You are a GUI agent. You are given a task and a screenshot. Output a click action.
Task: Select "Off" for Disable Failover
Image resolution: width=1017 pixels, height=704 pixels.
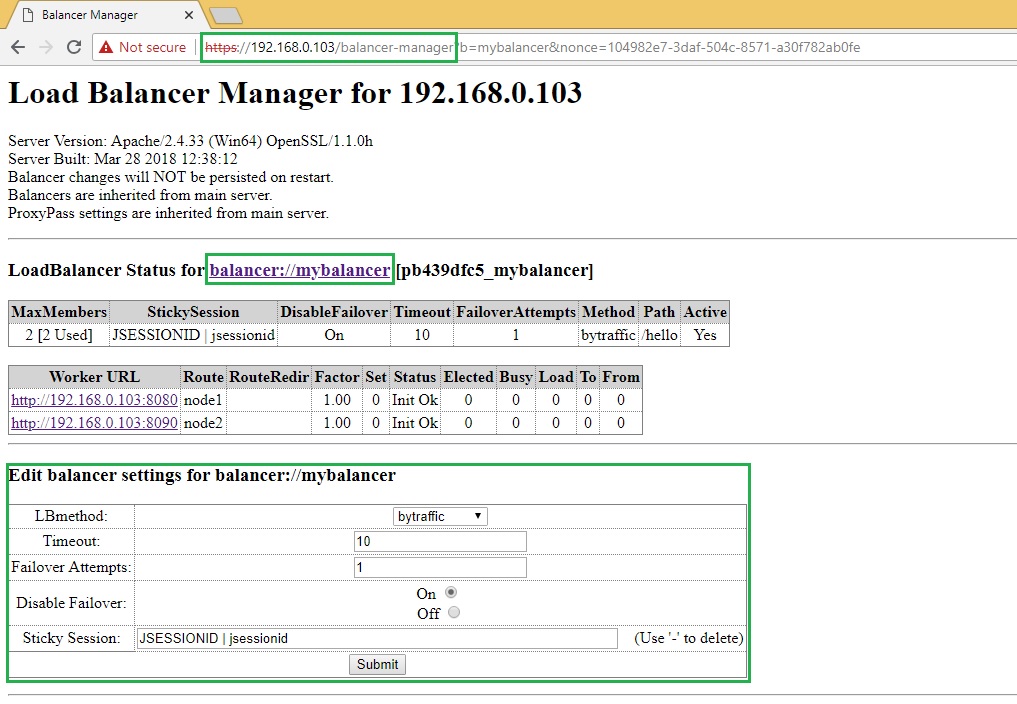(x=453, y=612)
